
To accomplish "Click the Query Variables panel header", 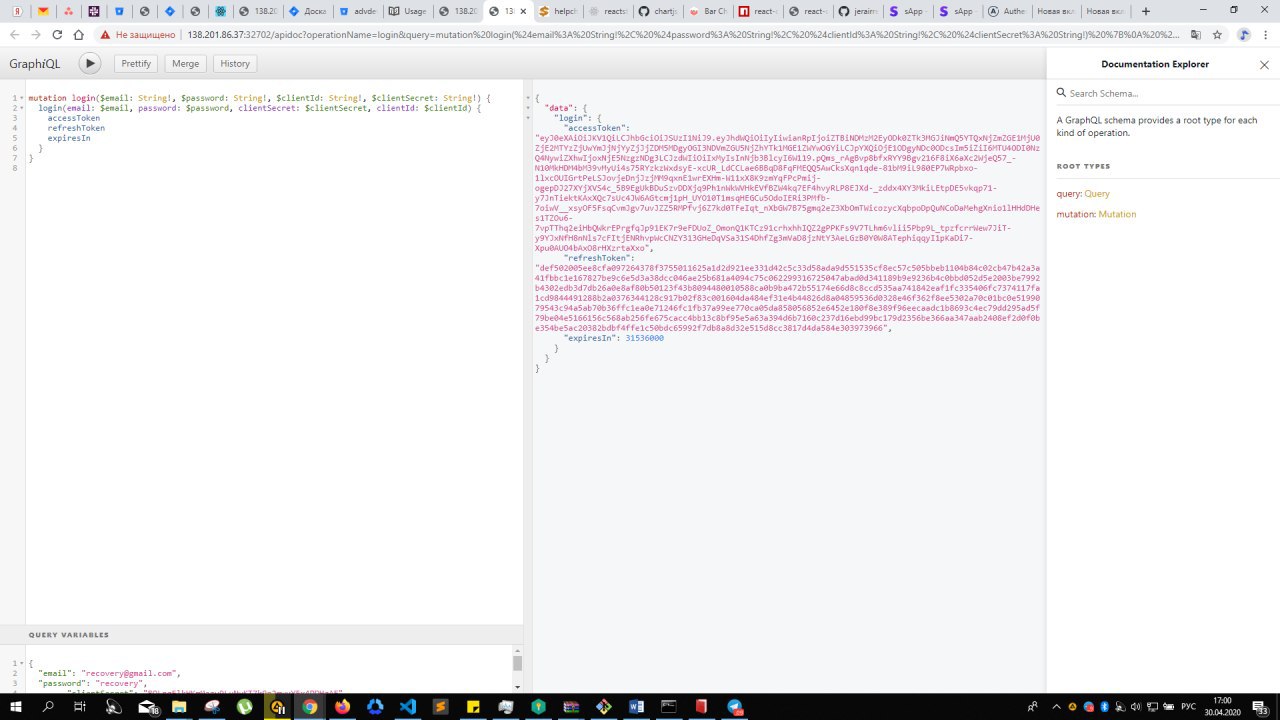I will [261, 635].
